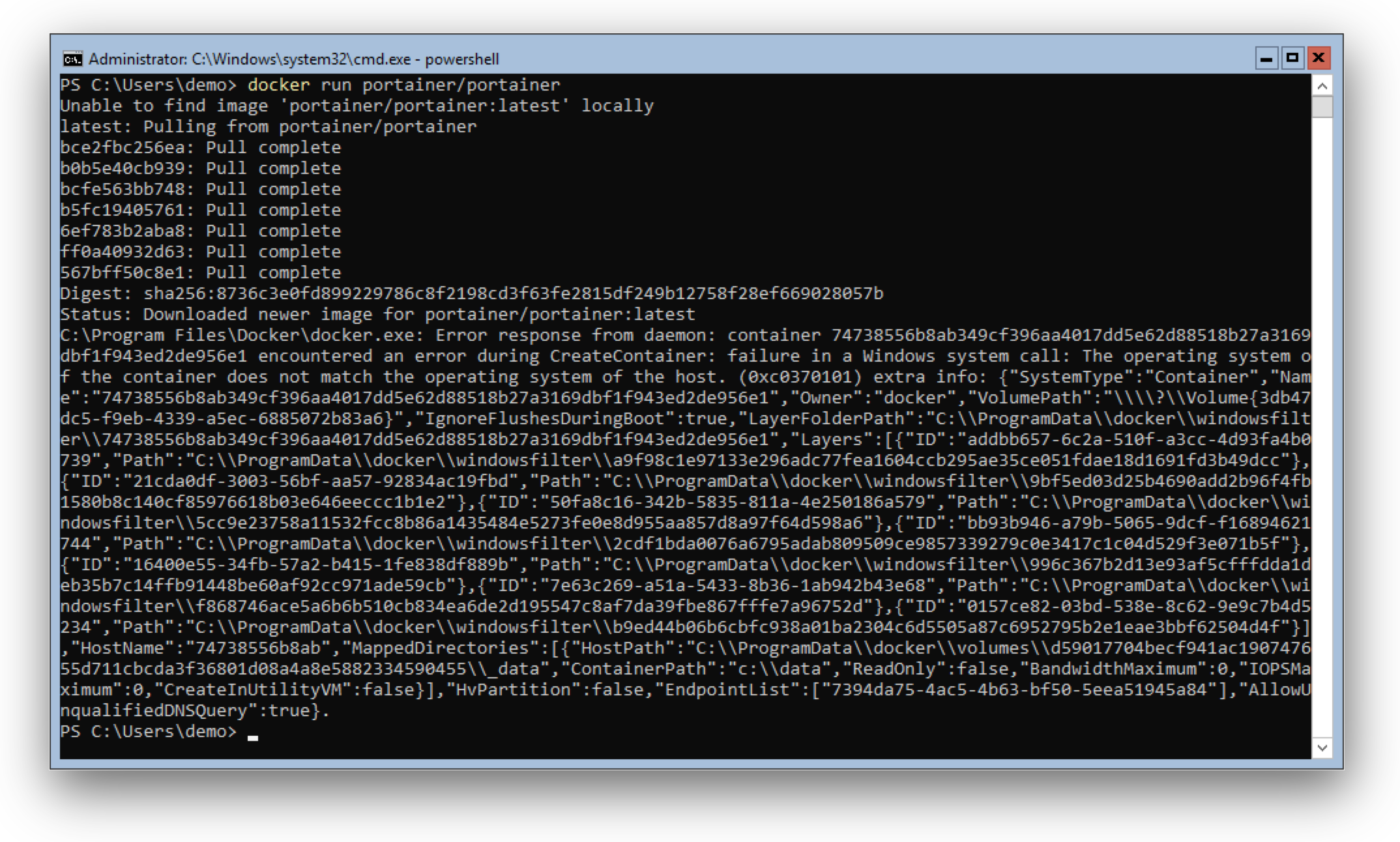This screenshot has width=1400, height=842.
Task: Click the 'Status: Downloaded newer image' line
Action: point(377,314)
